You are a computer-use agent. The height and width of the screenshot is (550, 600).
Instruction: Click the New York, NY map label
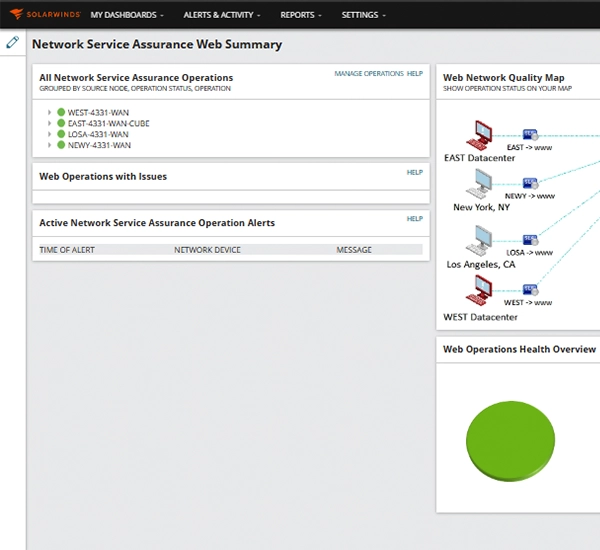481,207
